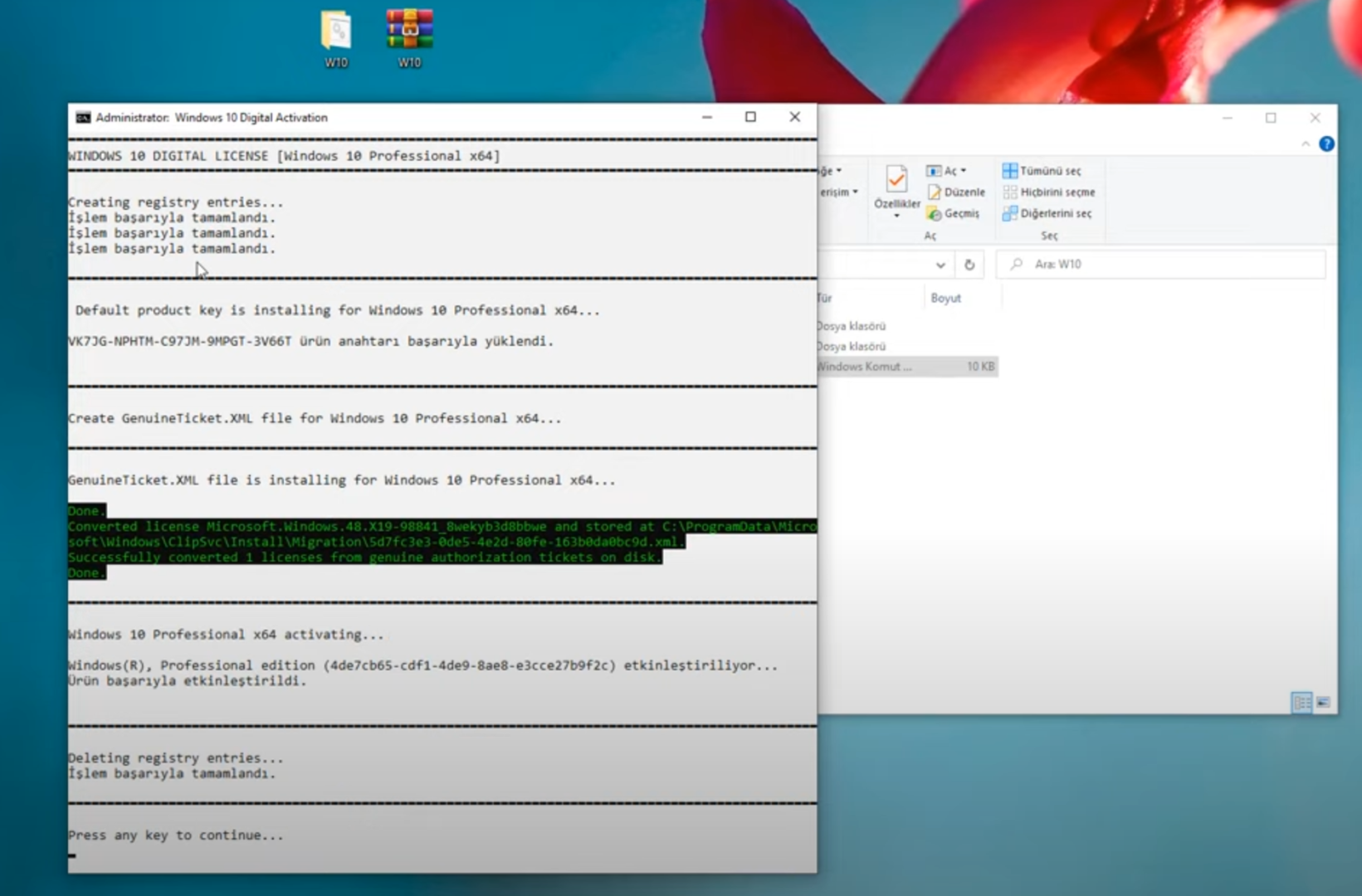
Task: Click the 'Creating registry entries...' line
Action: pos(176,202)
